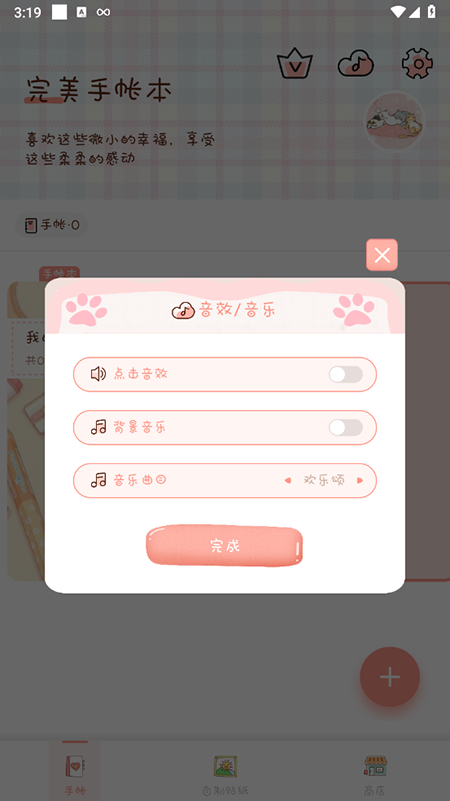This screenshot has height=801, width=450.
Task: Close the sound dialog with X
Action: (382, 255)
